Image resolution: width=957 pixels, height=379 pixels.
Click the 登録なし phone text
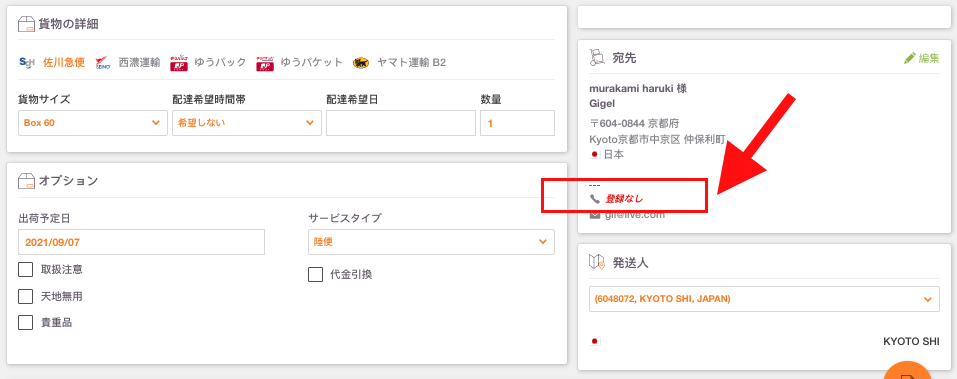click(x=624, y=199)
